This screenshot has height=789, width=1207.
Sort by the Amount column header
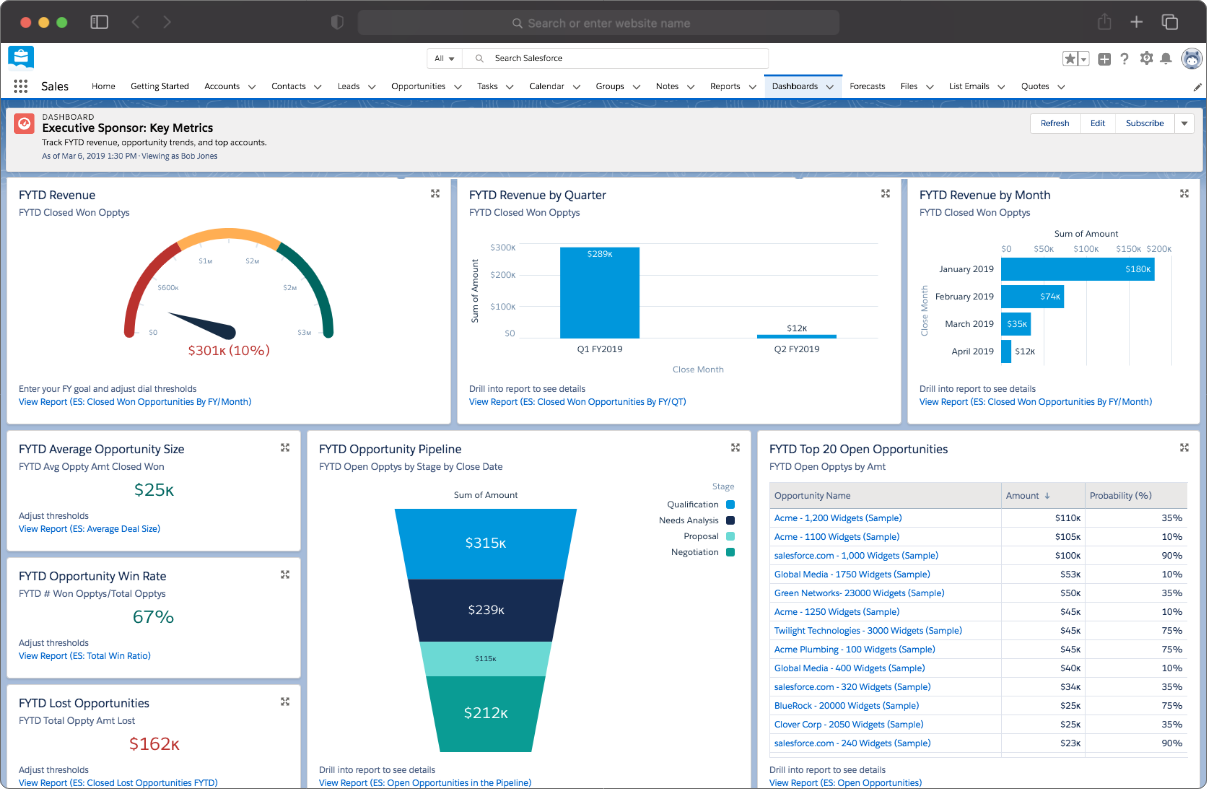click(1043, 495)
